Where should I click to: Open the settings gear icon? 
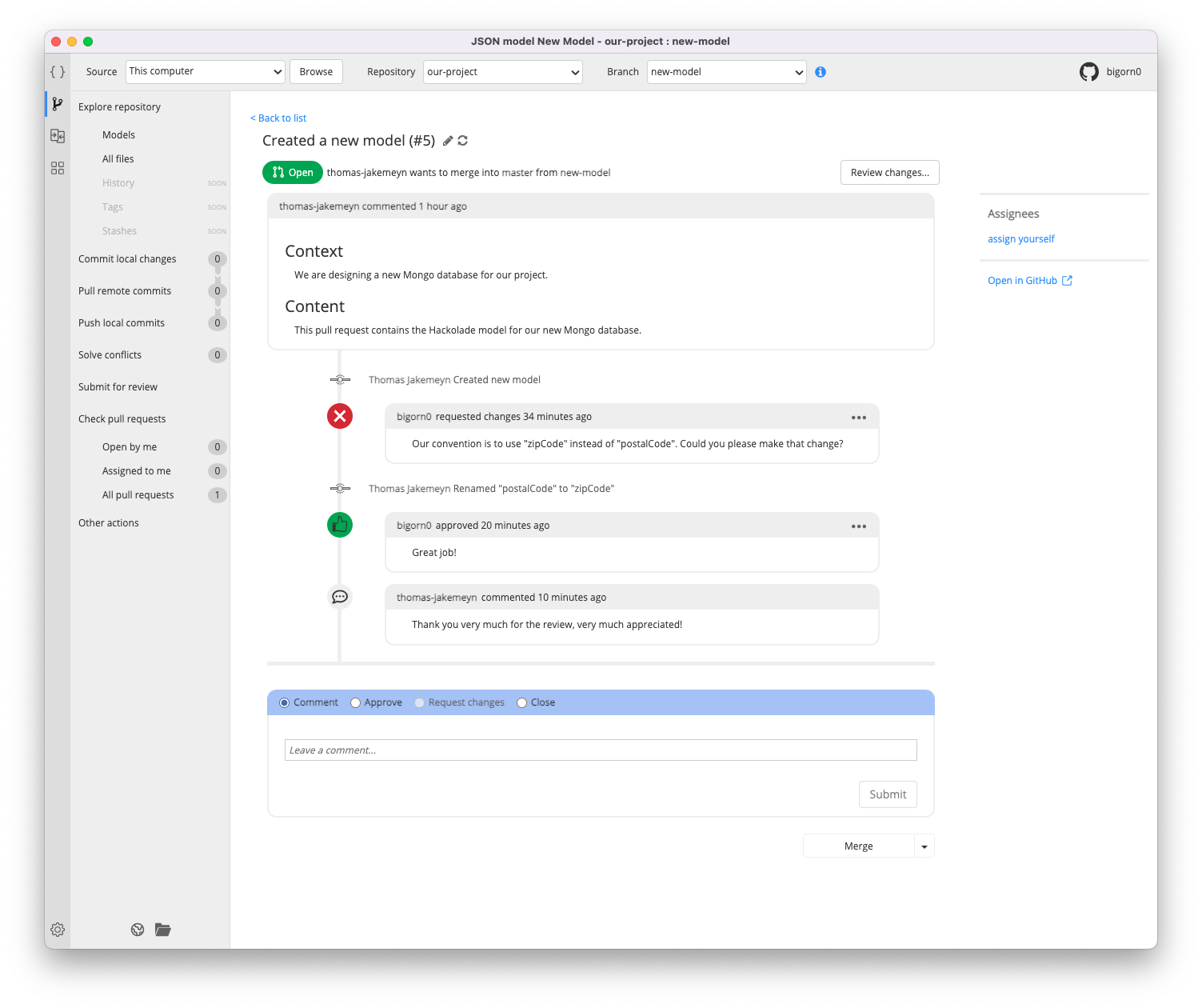tap(57, 929)
